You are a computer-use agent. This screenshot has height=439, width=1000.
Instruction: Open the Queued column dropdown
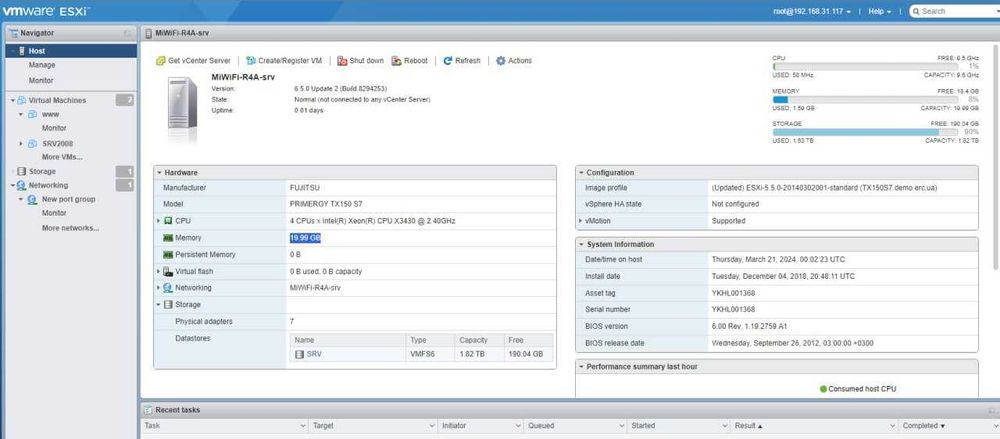pos(621,426)
